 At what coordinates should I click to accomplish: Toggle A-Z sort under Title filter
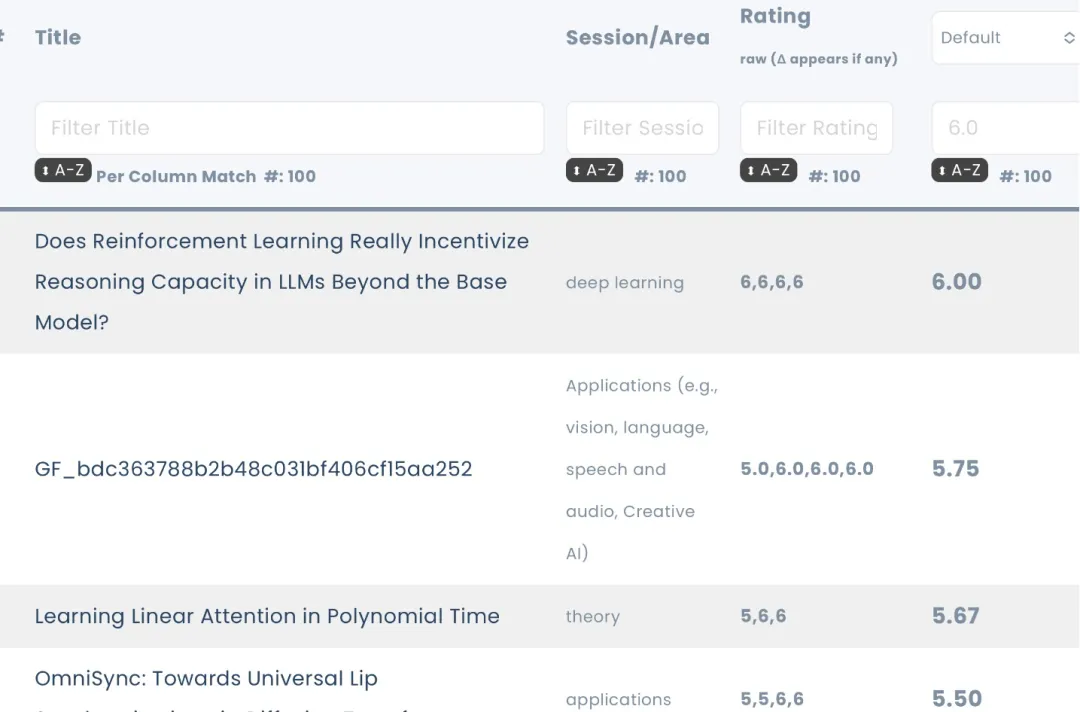[x=63, y=170]
